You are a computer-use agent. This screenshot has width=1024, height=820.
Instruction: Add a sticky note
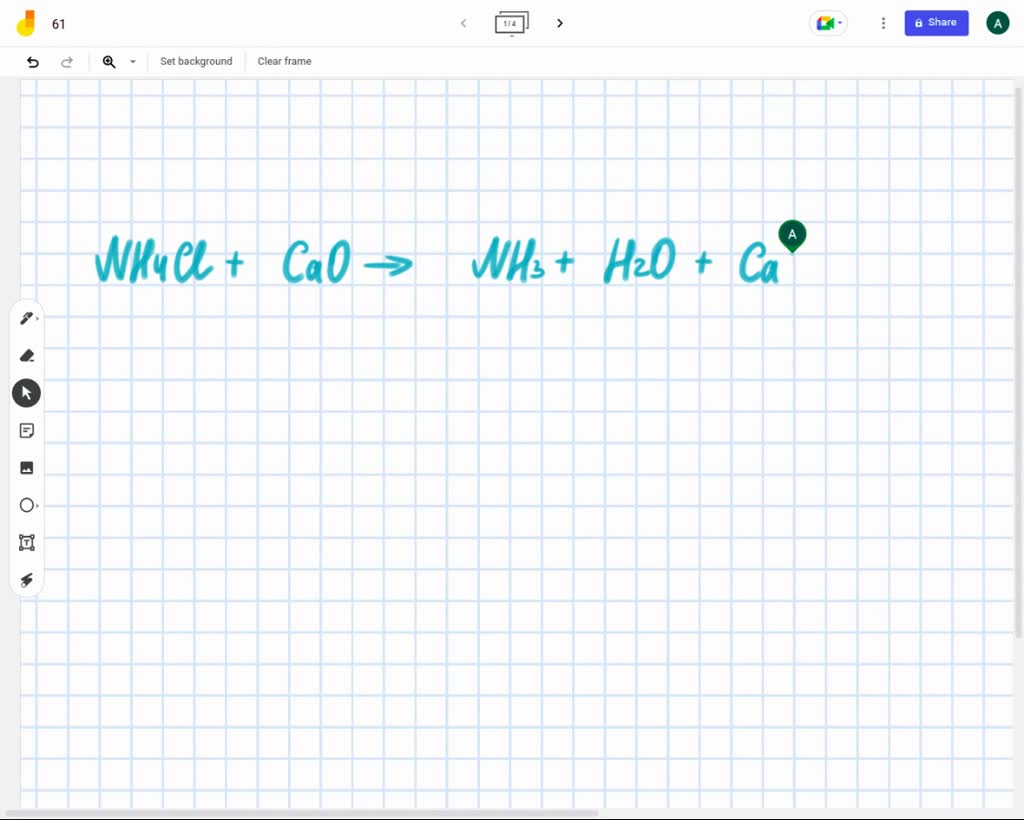coord(26,430)
